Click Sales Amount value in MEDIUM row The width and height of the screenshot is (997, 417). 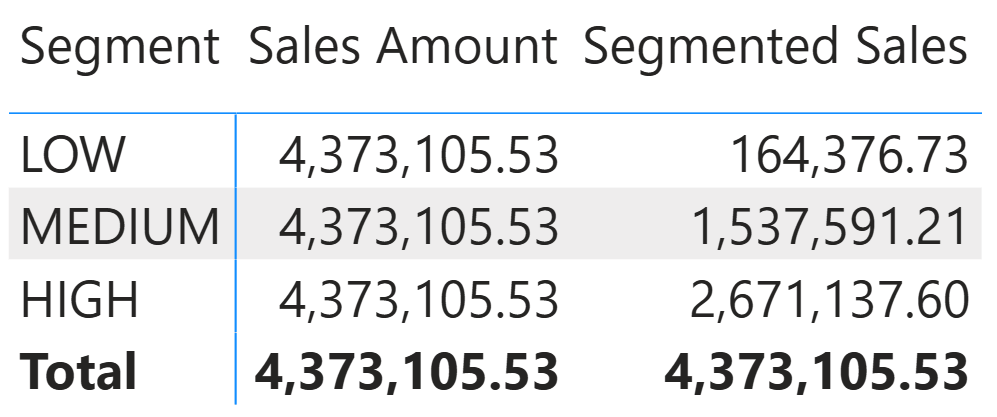coord(418,227)
